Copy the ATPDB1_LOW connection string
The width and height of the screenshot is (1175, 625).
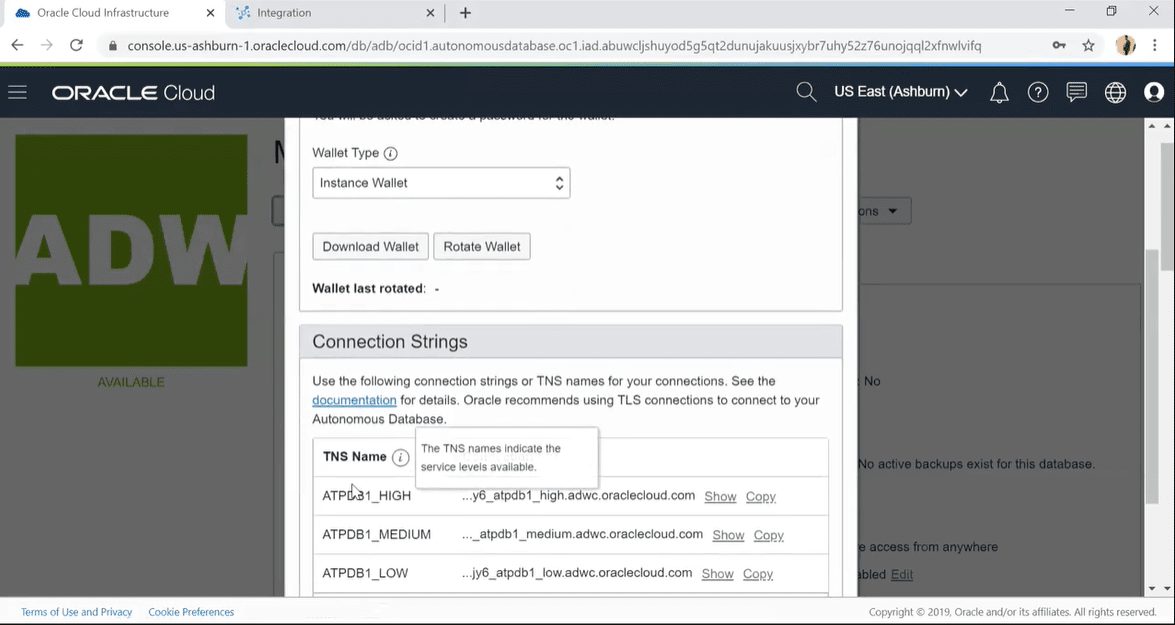click(x=758, y=574)
